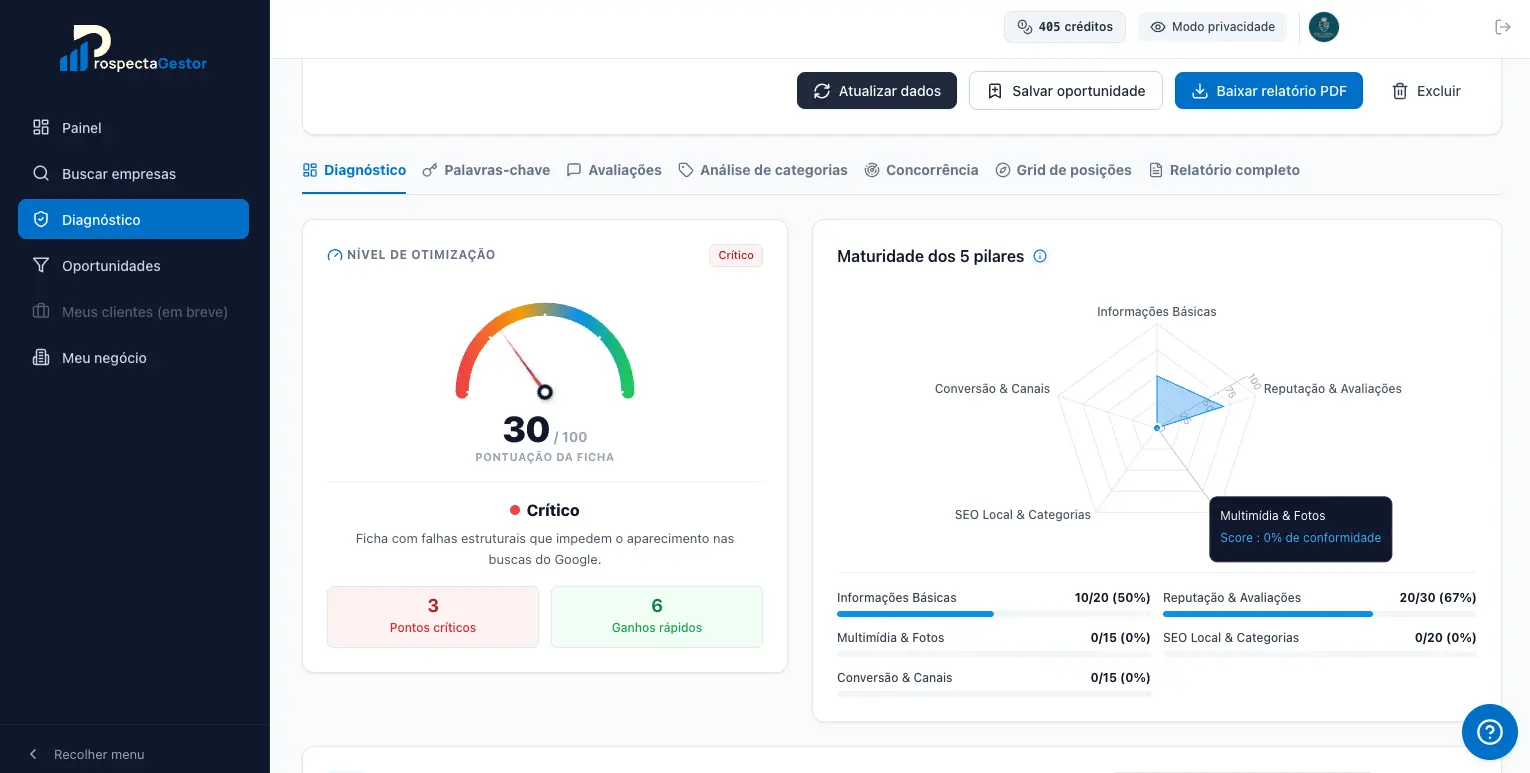Click info icon beside Maturidade dos 5 pilares

point(1040,256)
